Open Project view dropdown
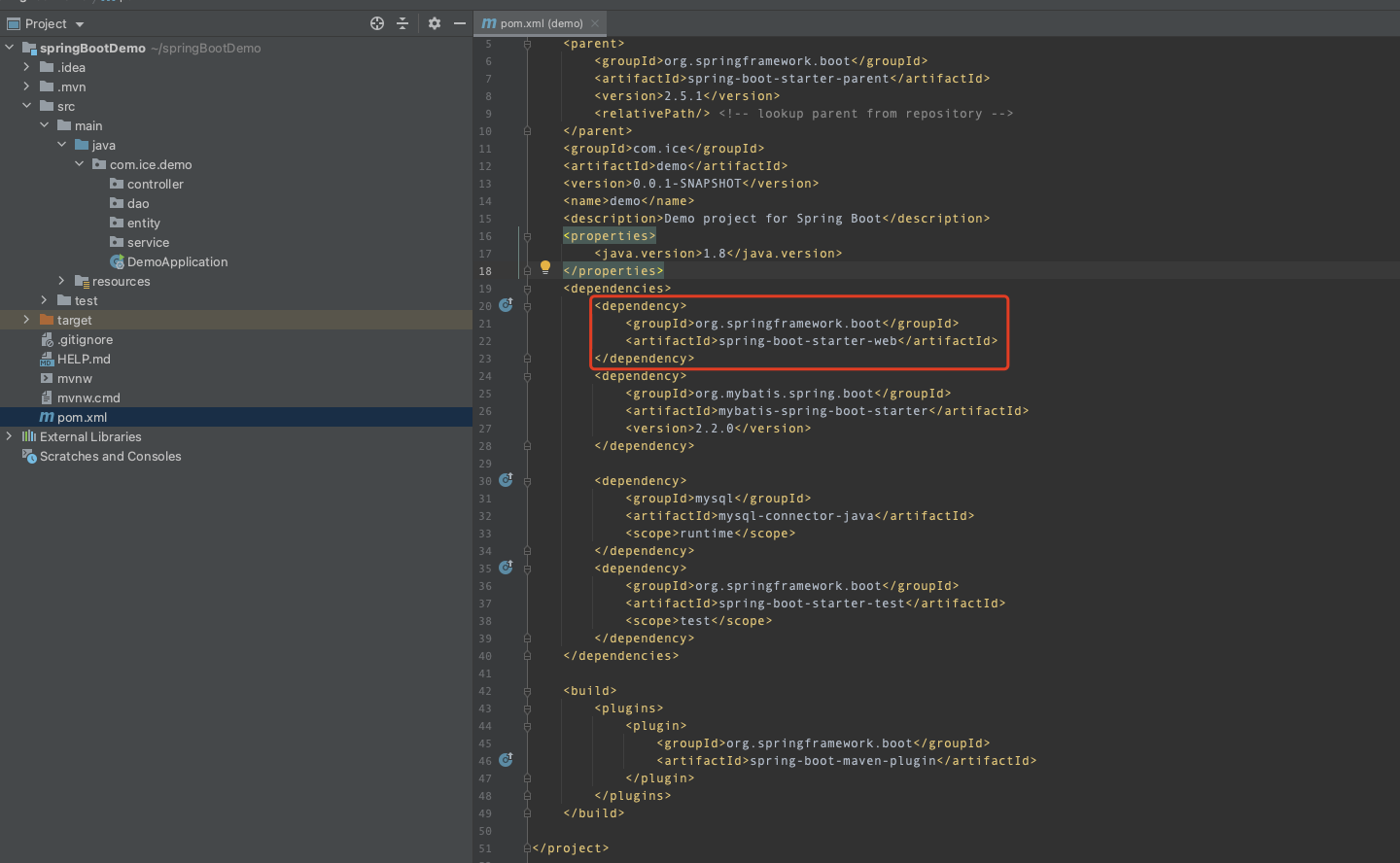This screenshot has width=1400, height=863. [80, 24]
